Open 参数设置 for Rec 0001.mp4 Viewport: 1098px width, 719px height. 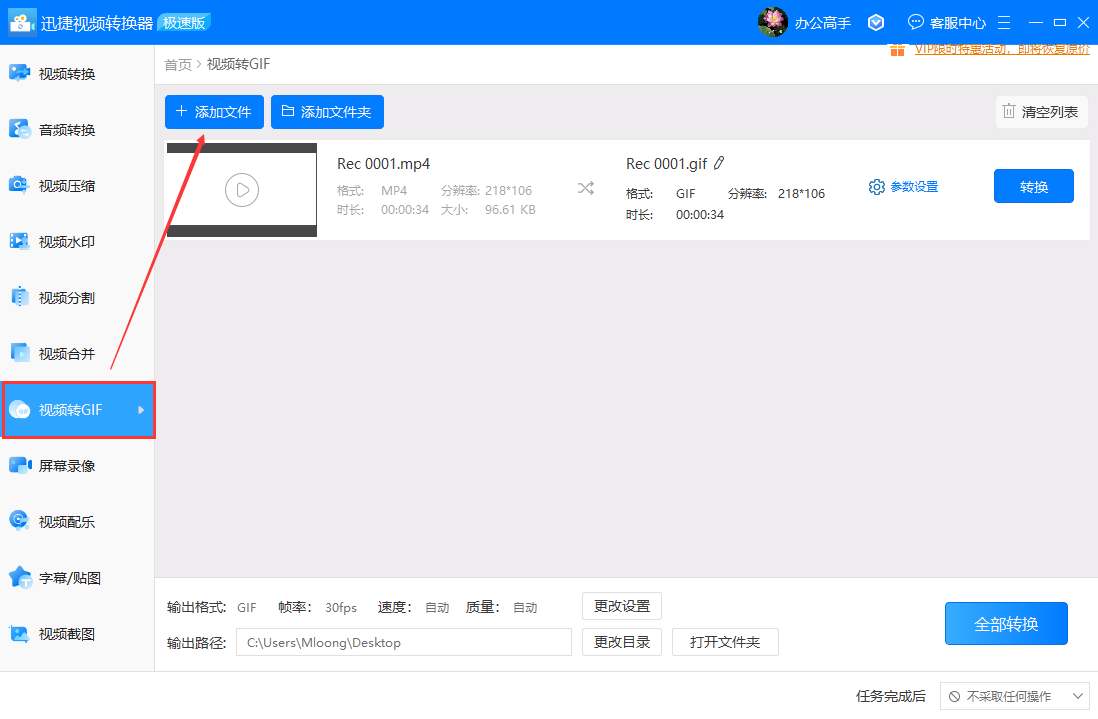[903, 186]
